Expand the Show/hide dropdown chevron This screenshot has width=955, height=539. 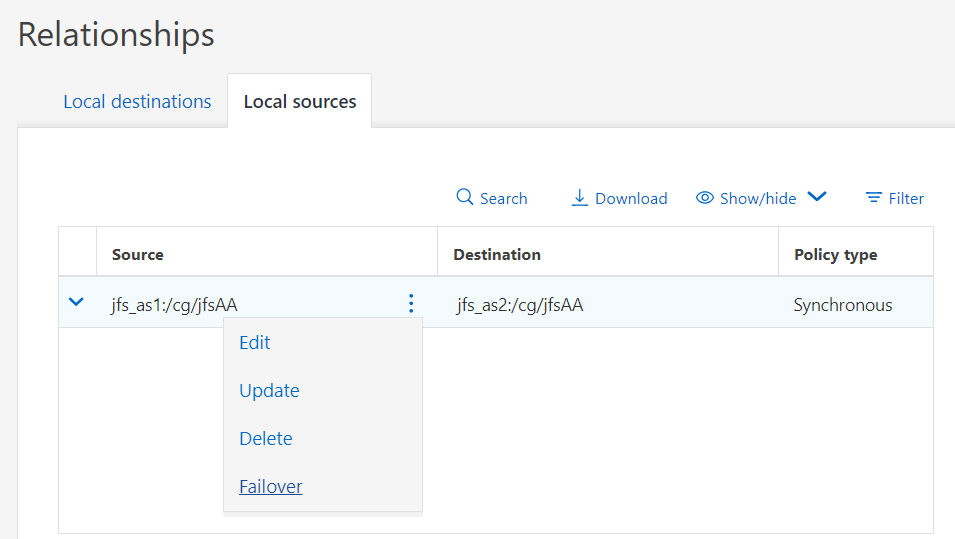(816, 197)
